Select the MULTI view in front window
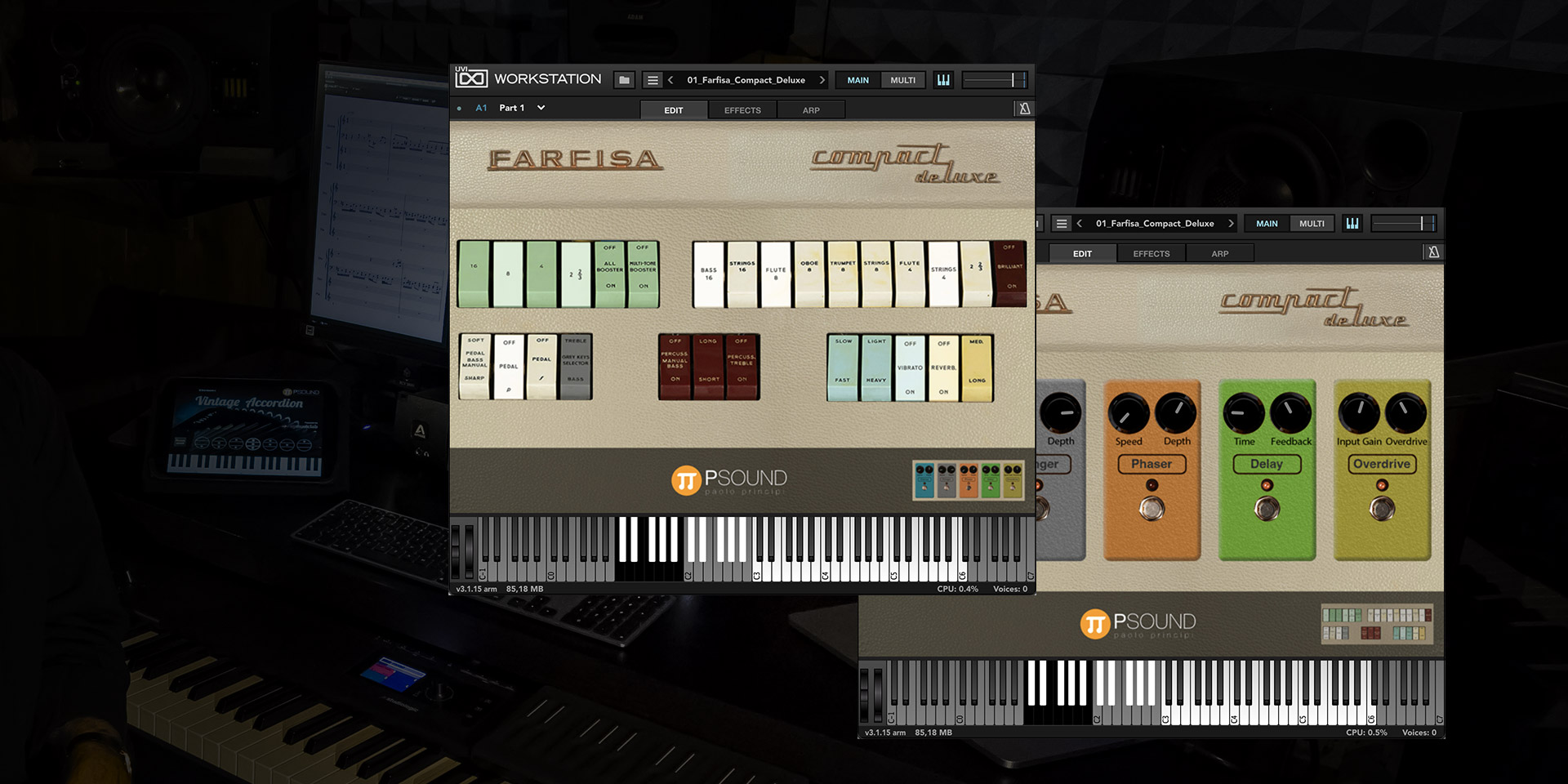Screen dimensions: 1568x784 tap(903, 80)
